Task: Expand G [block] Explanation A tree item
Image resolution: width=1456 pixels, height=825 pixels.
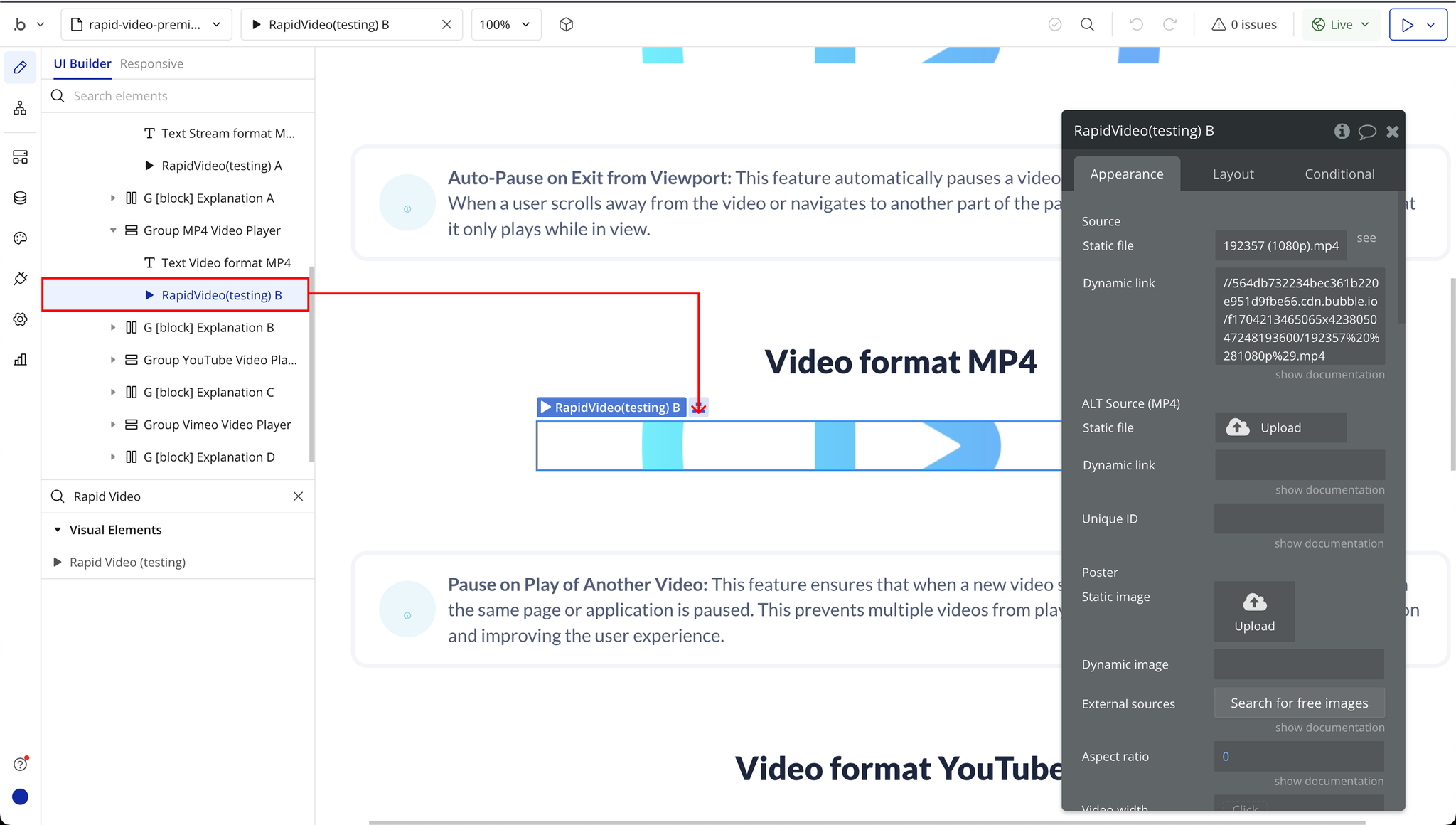Action: click(x=113, y=198)
